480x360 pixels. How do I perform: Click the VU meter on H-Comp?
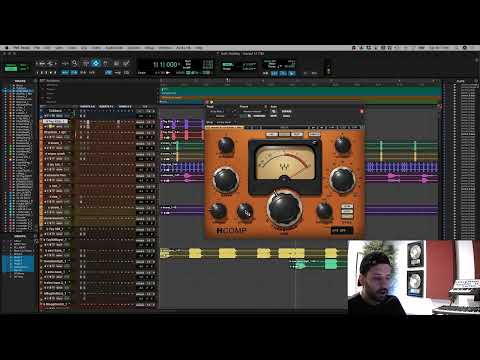tap(284, 163)
